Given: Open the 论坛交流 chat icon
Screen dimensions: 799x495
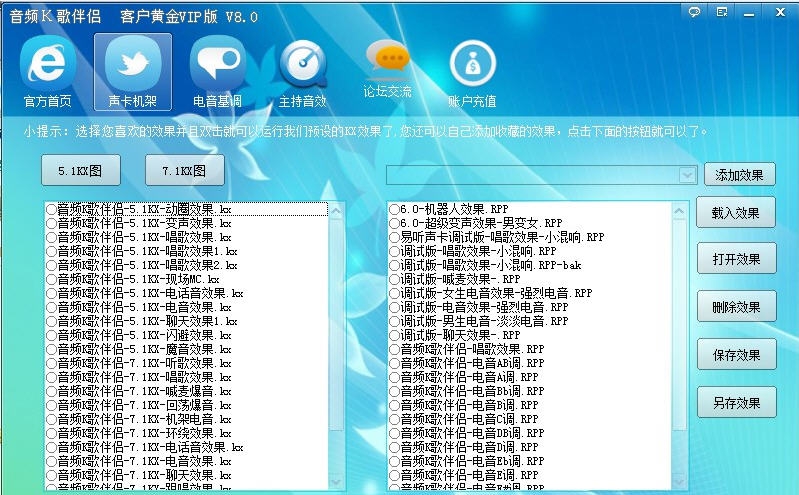Looking at the screenshot, I should click(x=388, y=59).
